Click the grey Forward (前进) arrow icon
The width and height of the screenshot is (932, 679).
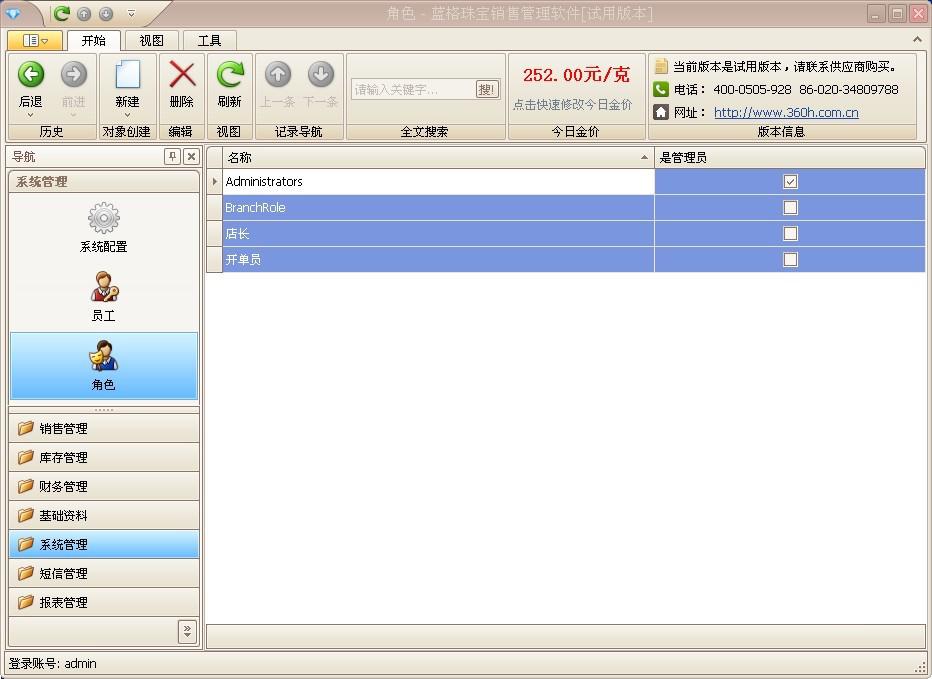pyautogui.click(x=74, y=74)
